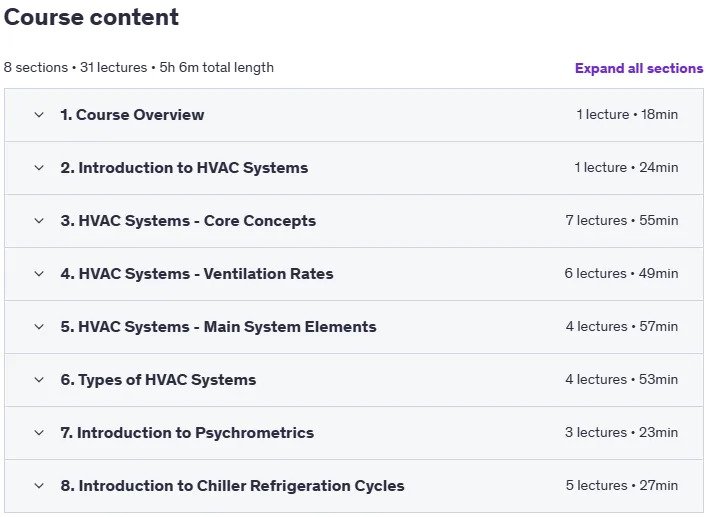This screenshot has height=517, width=710.
Task: Select '4. HVAC Systems - Ventilation Rates' heading
Action: click(197, 273)
